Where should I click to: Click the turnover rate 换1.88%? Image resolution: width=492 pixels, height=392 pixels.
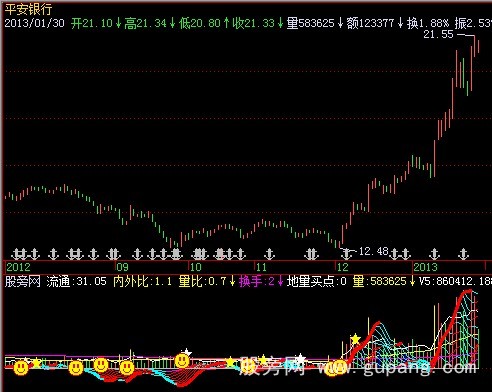pyautogui.click(x=428, y=23)
